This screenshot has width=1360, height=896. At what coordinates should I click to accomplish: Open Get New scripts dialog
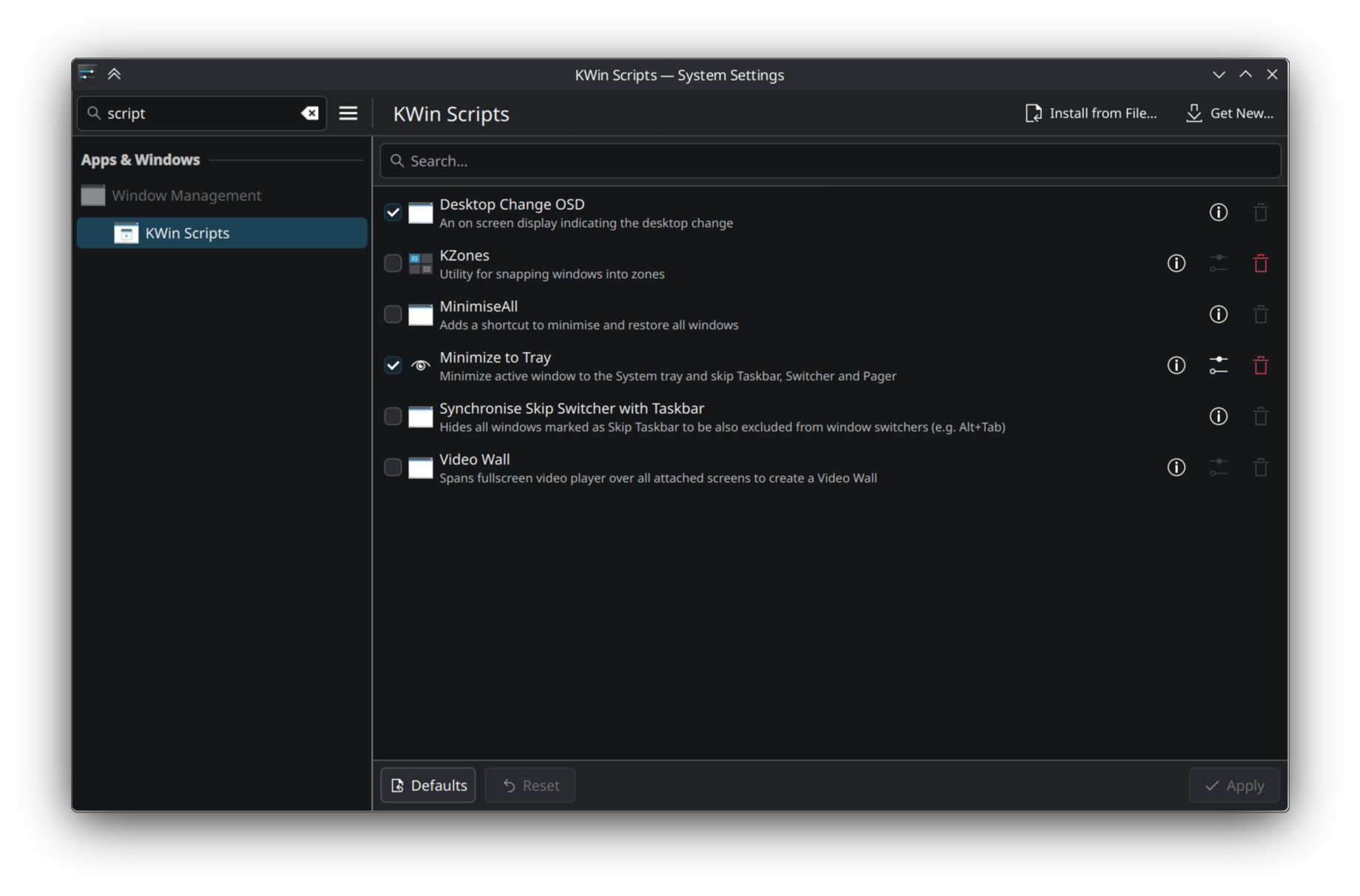[1230, 113]
